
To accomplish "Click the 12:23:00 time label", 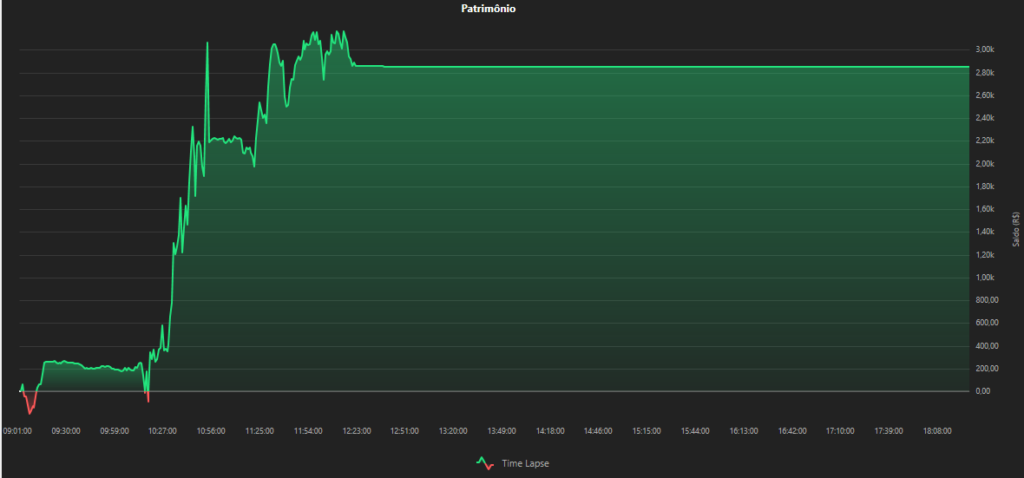I will tap(357, 431).
